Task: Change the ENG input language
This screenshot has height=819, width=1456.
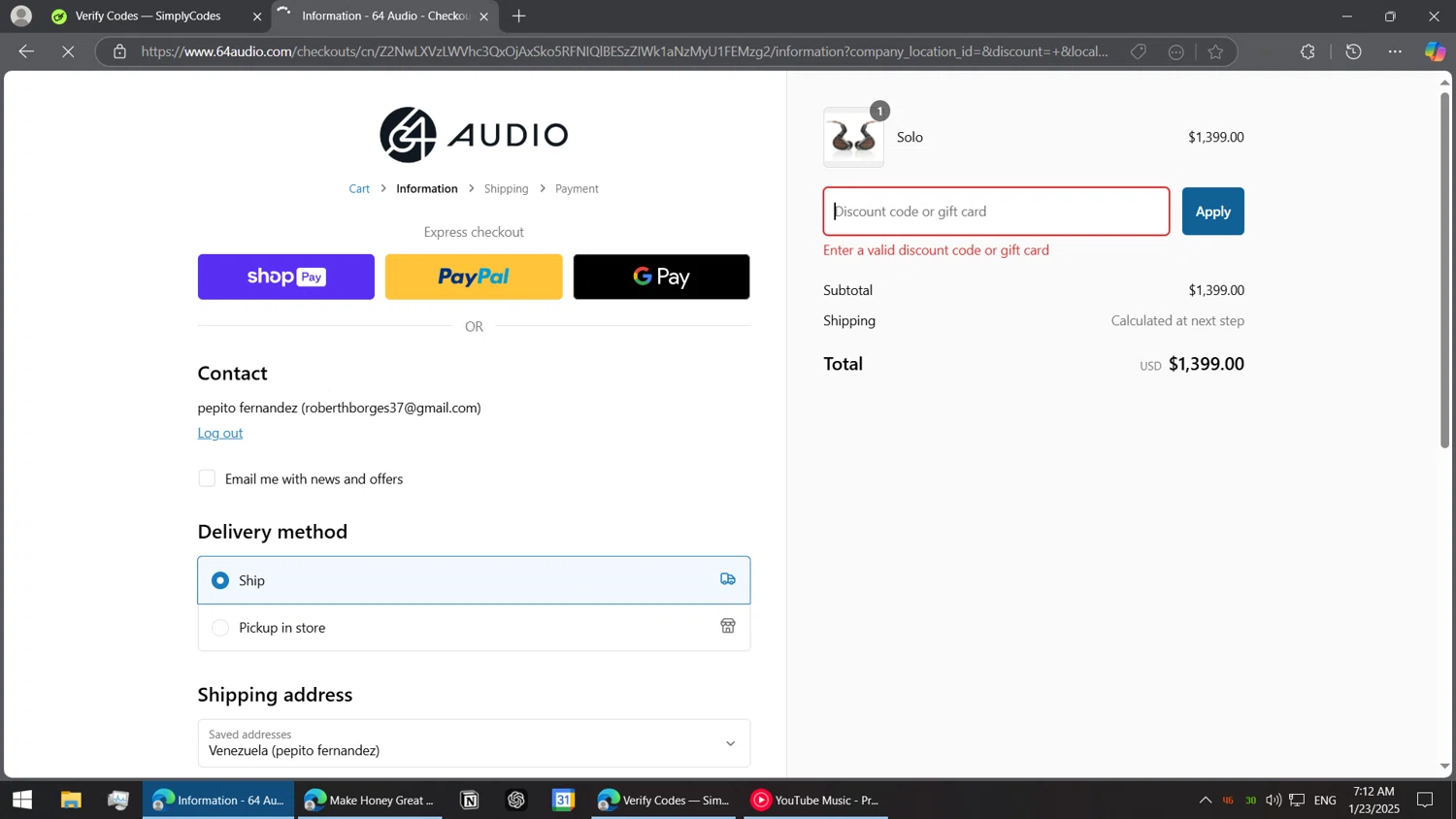Action: point(1325,801)
